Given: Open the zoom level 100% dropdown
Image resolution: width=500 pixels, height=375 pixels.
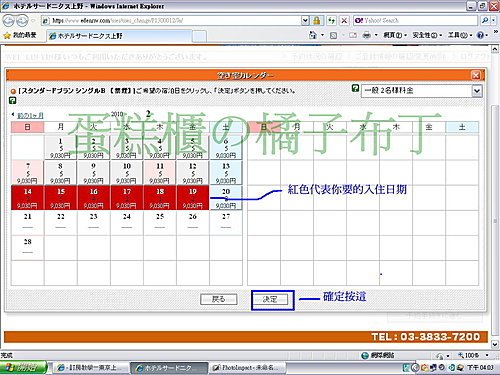Looking at the screenshot, I should pyautogui.click(x=487, y=355).
